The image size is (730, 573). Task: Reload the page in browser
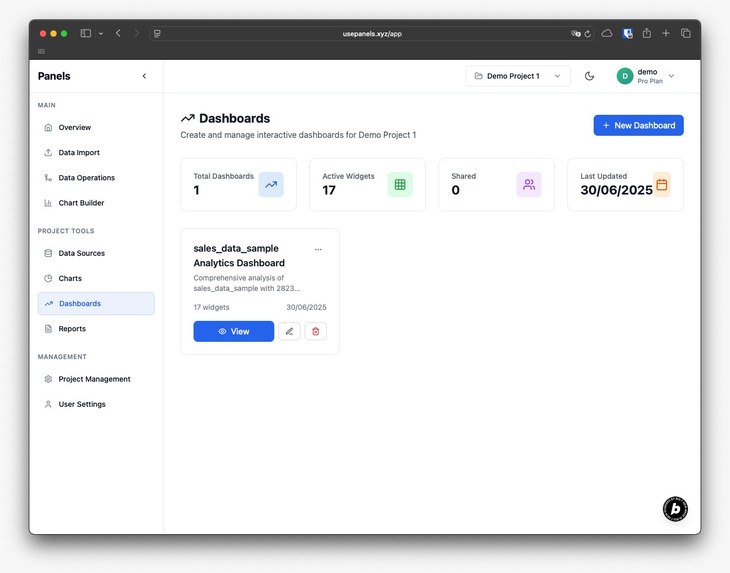point(588,34)
